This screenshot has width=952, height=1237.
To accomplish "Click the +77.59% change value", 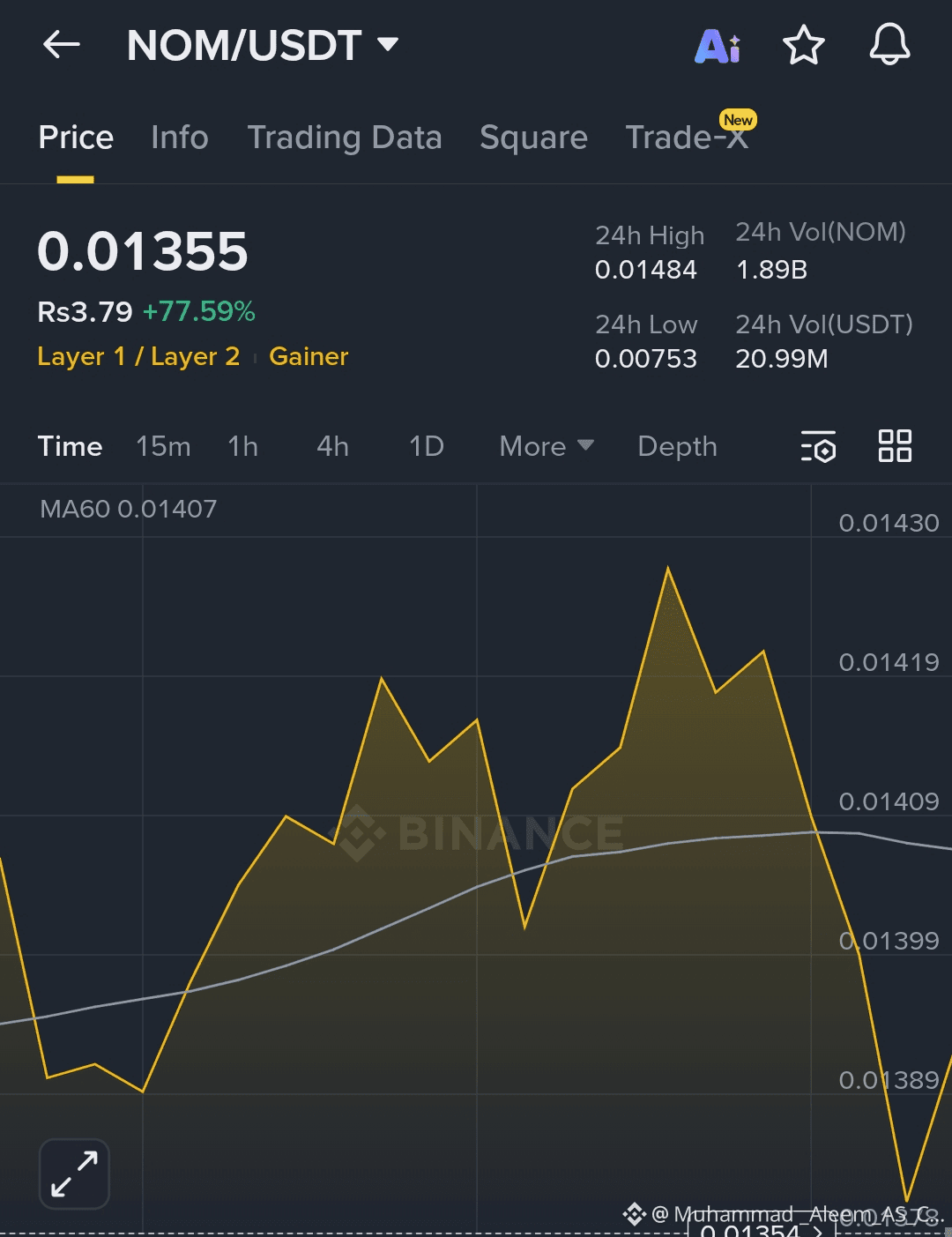I will point(199,311).
